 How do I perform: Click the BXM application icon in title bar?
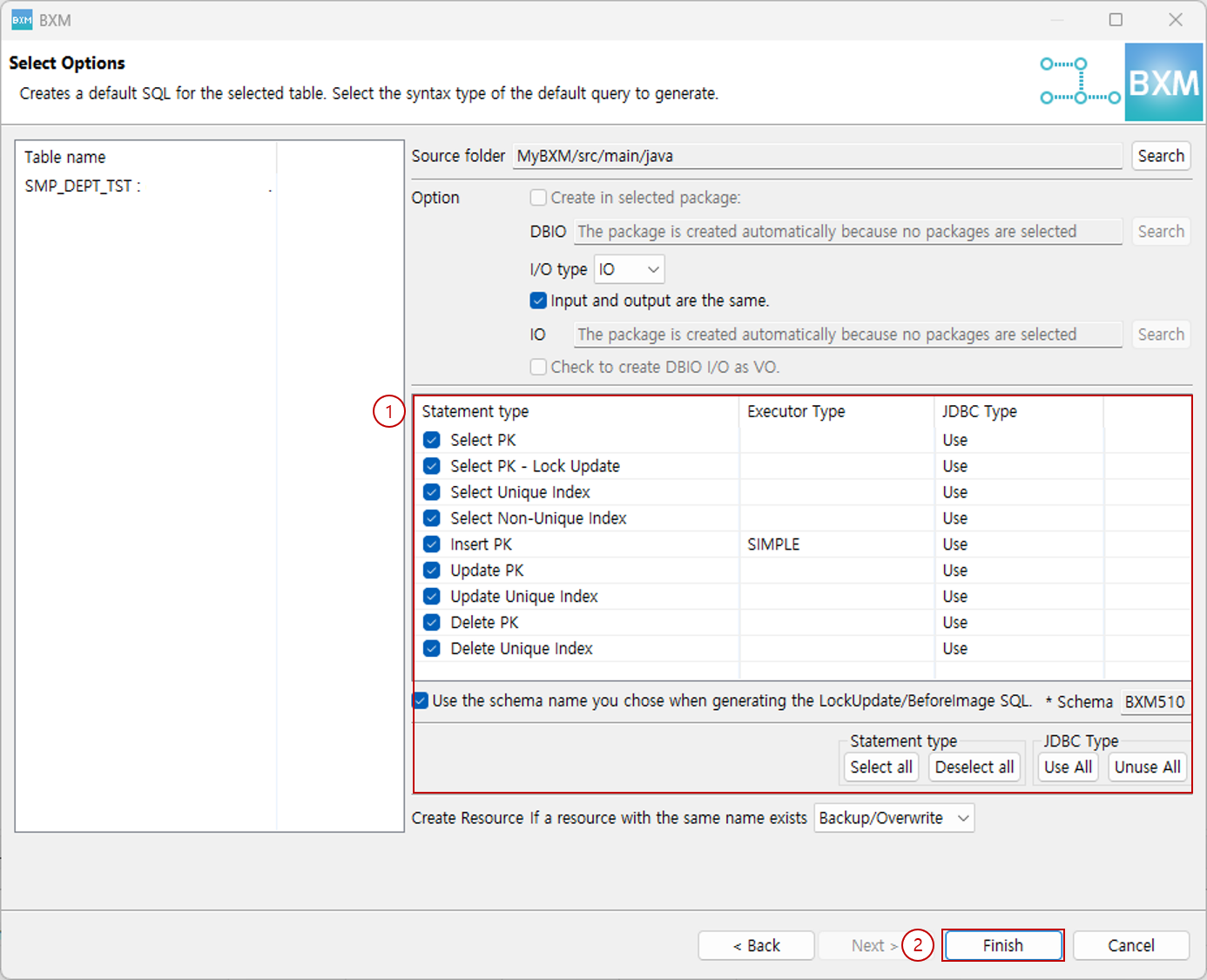click(x=21, y=18)
